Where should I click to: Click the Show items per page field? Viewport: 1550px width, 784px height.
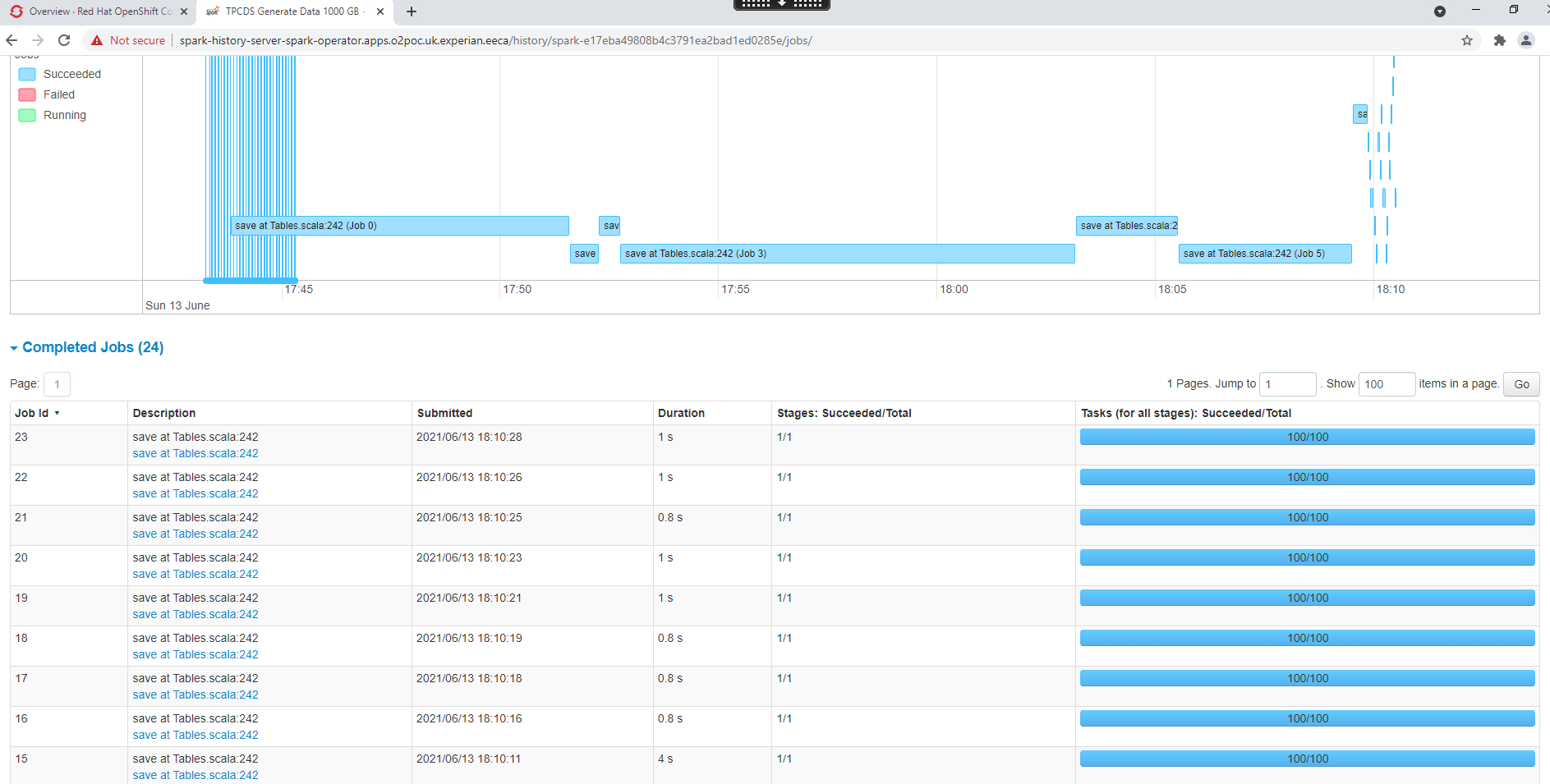[x=1387, y=383]
